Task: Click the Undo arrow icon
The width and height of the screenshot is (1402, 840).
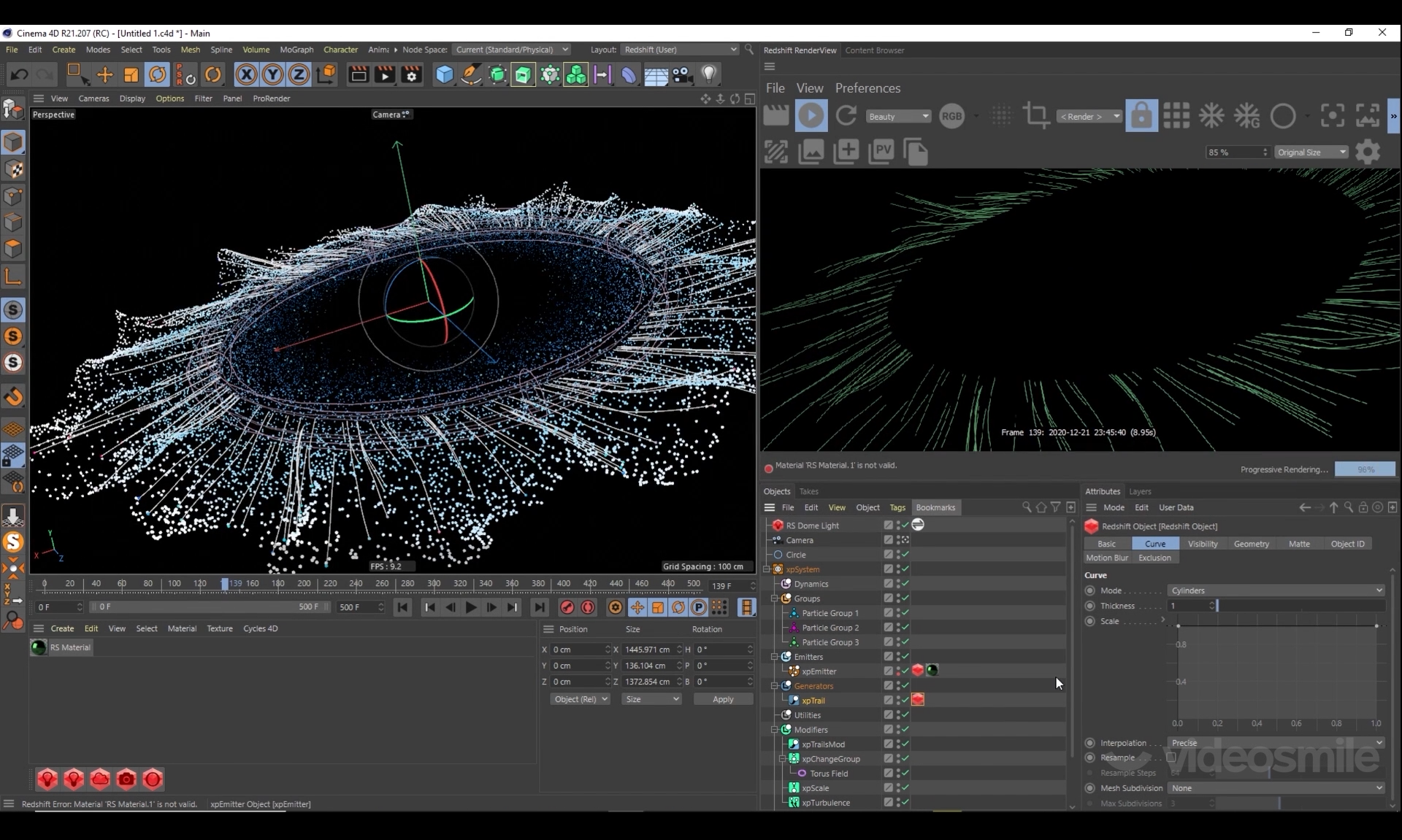Action: (x=20, y=74)
